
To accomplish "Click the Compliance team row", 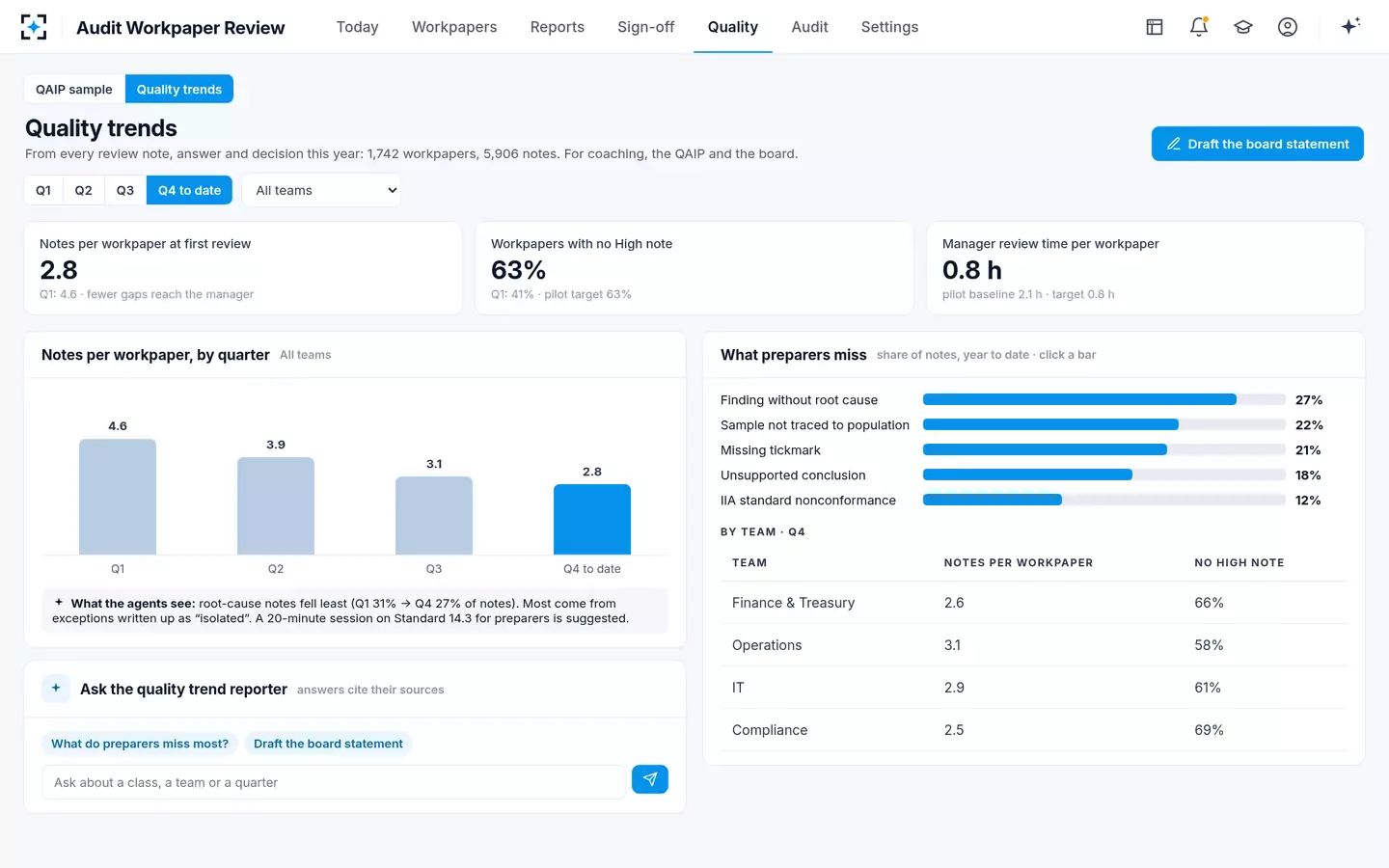I will click(x=1034, y=730).
